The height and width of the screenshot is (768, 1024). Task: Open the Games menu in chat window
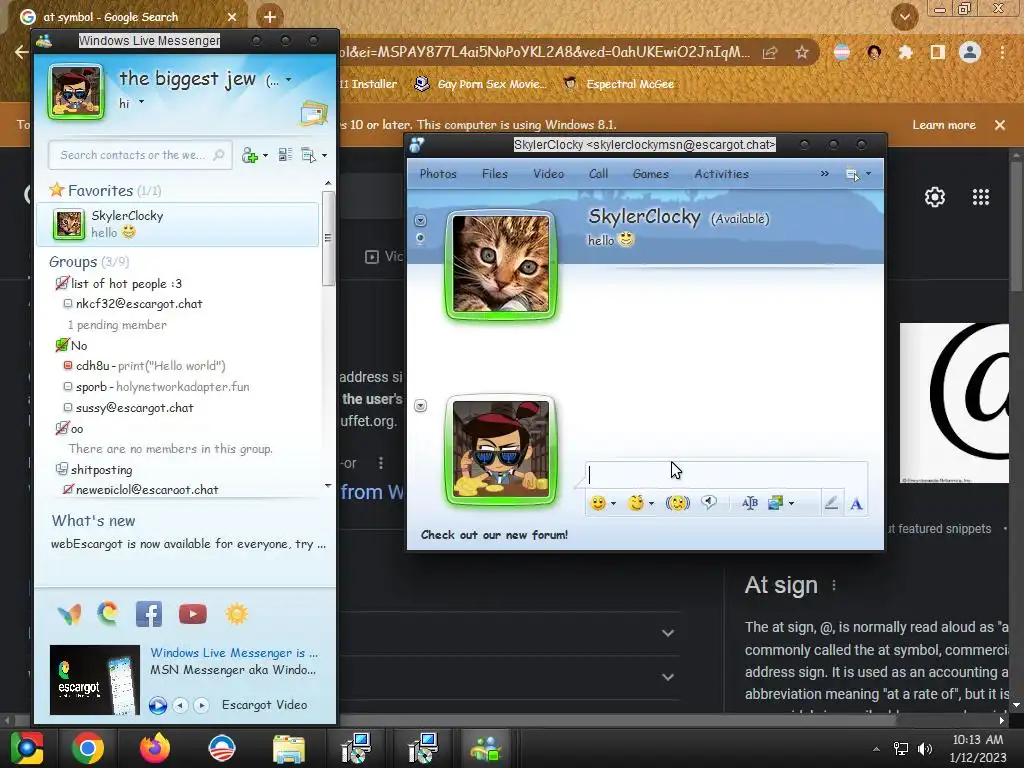click(x=650, y=174)
